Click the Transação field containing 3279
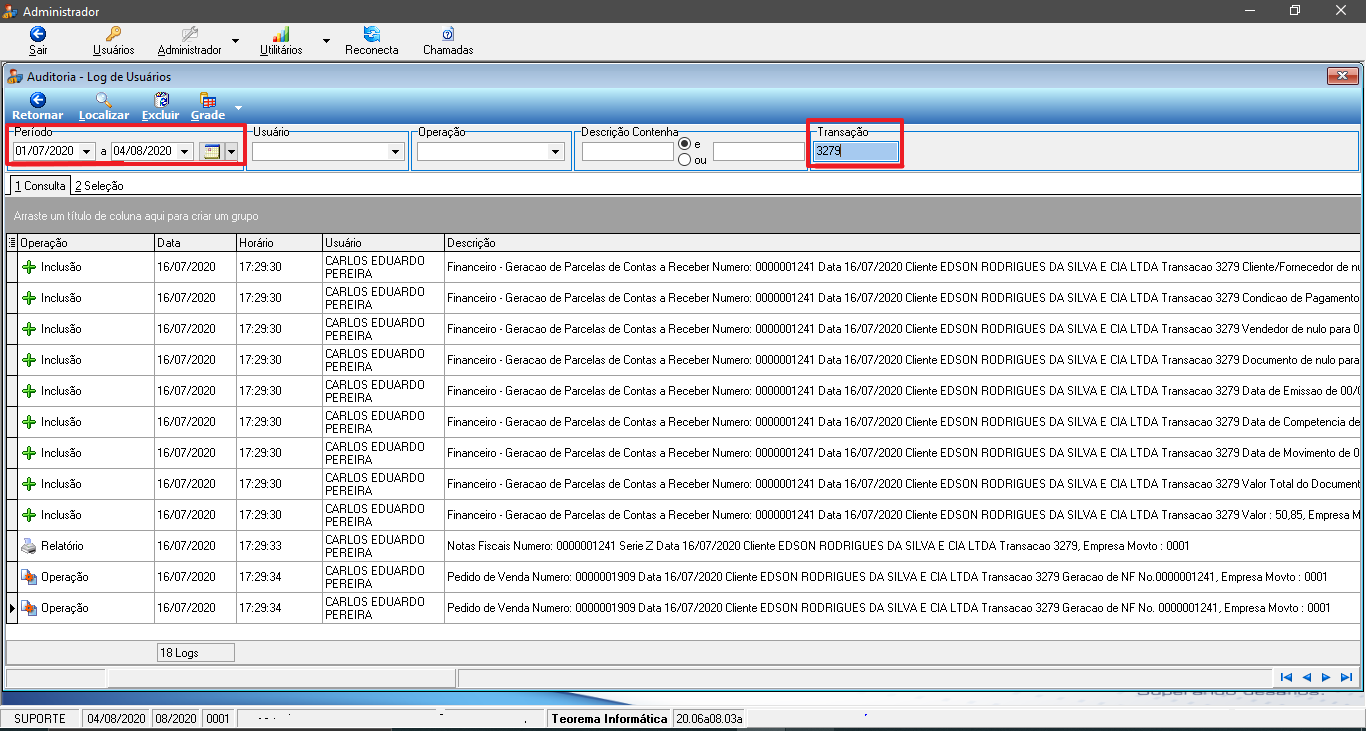Image resolution: width=1366 pixels, height=731 pixels. coord(856,152)
